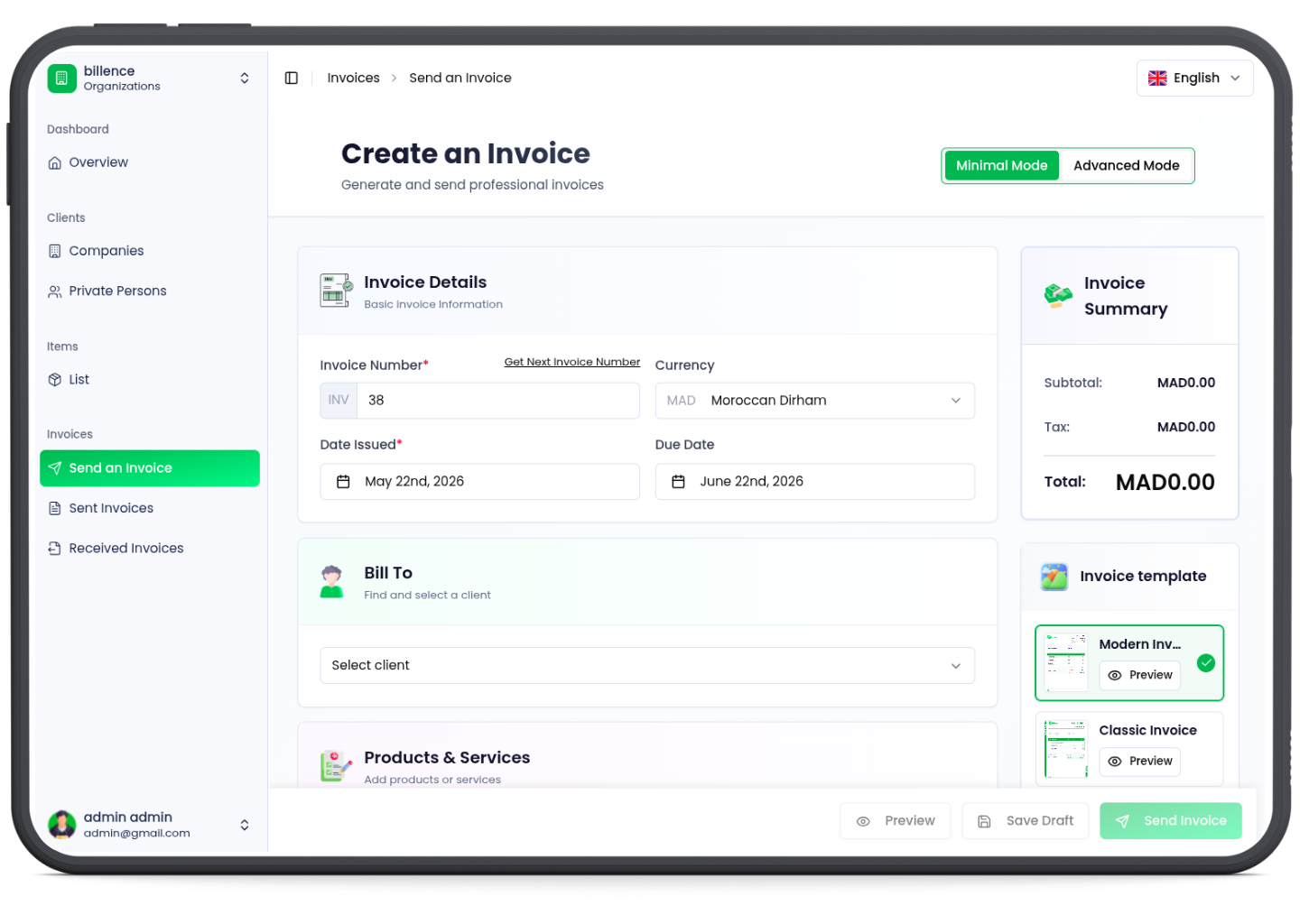1300x924 pixels.
Task: Toggle the sidebar panel icon
Action: [x=292, y=79]
